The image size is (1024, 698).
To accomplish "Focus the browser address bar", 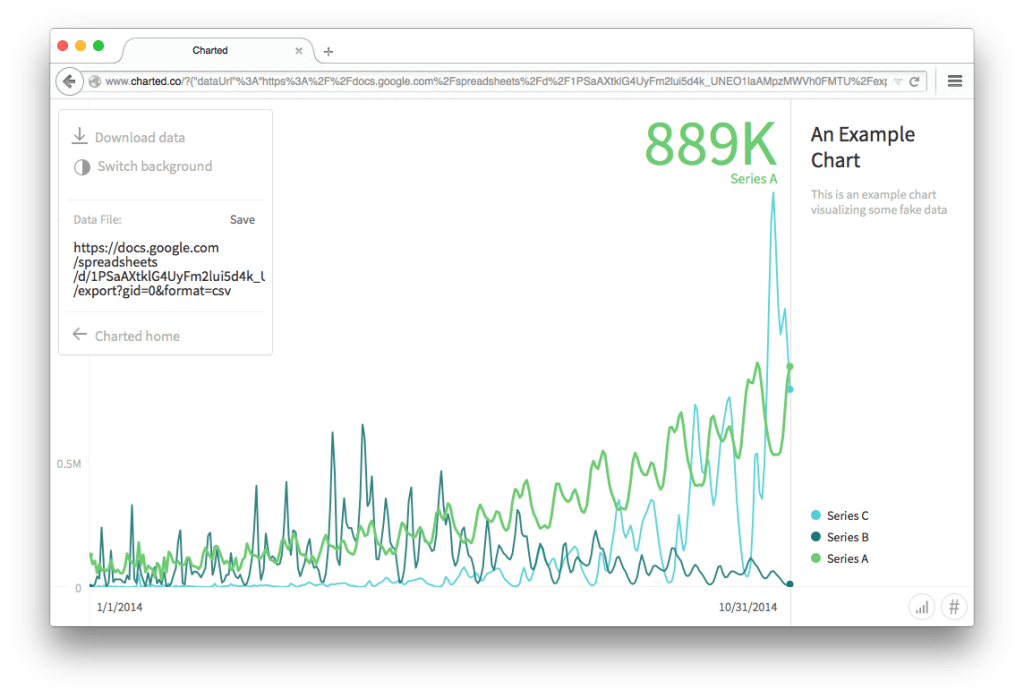I will tap(496, 82).
